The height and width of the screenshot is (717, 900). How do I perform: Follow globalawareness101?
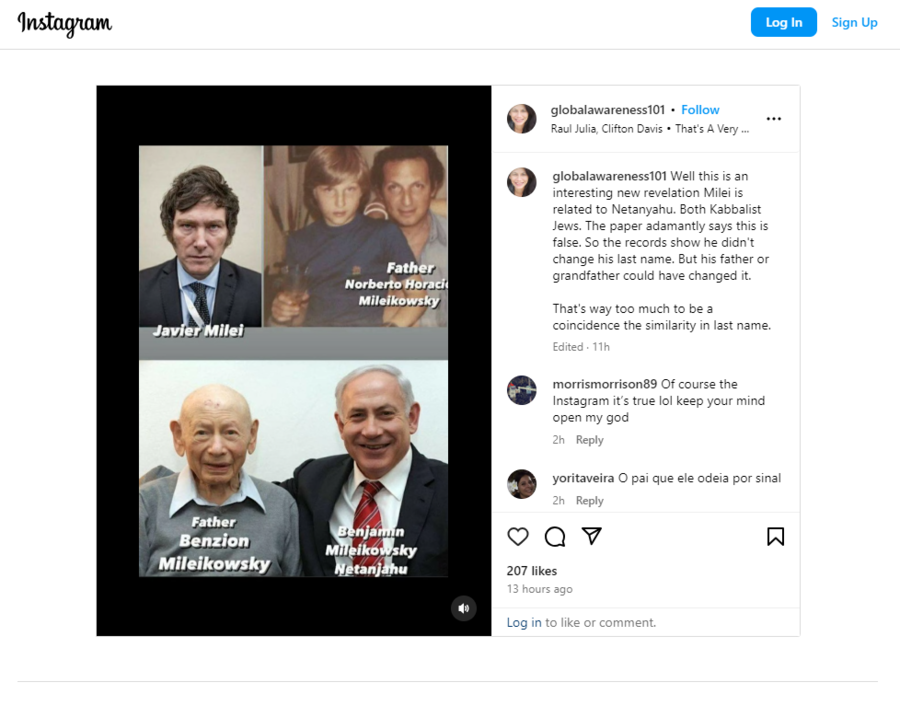(700, 110)
